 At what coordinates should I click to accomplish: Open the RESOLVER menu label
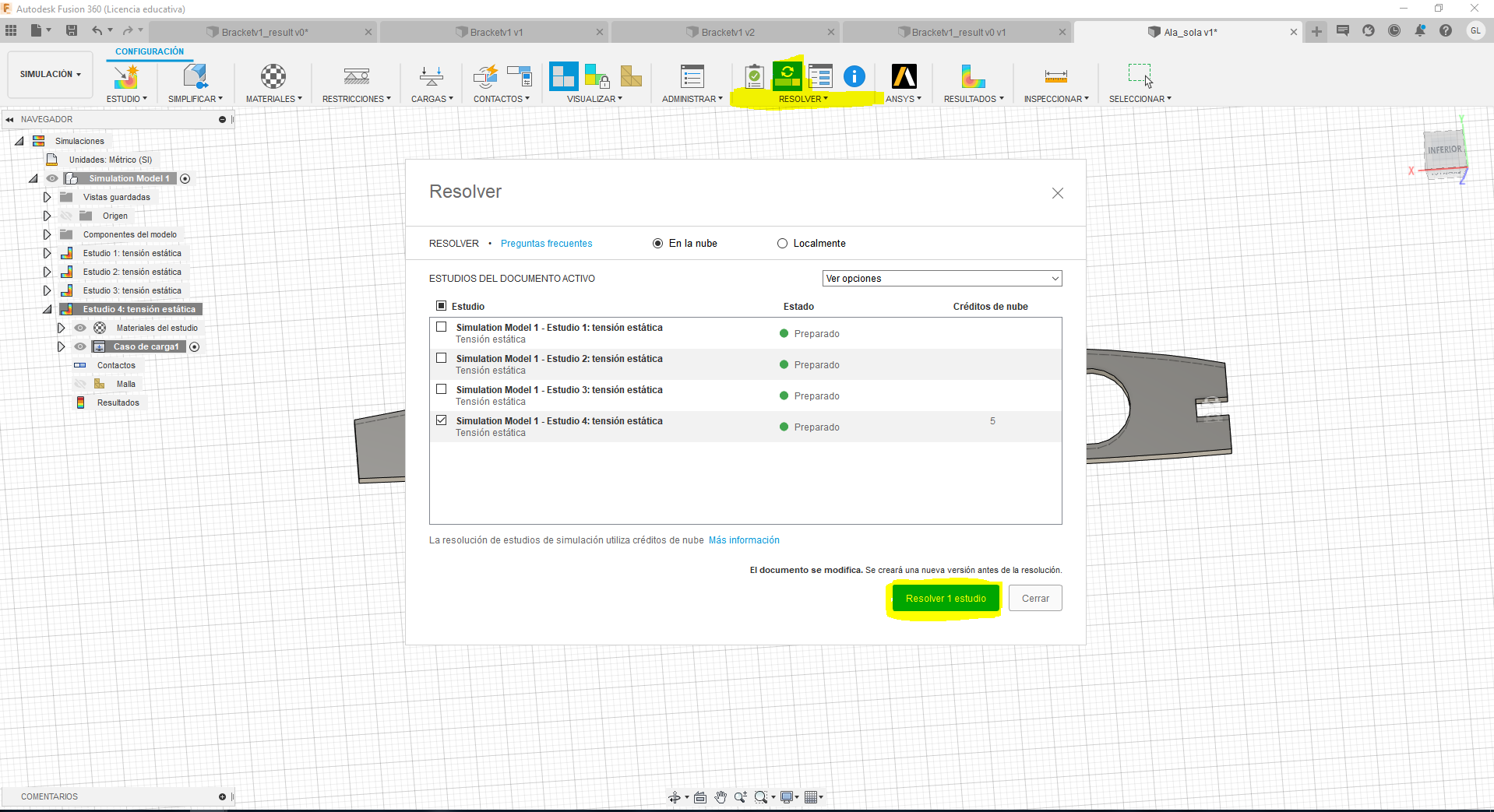(x=803, y=99)
